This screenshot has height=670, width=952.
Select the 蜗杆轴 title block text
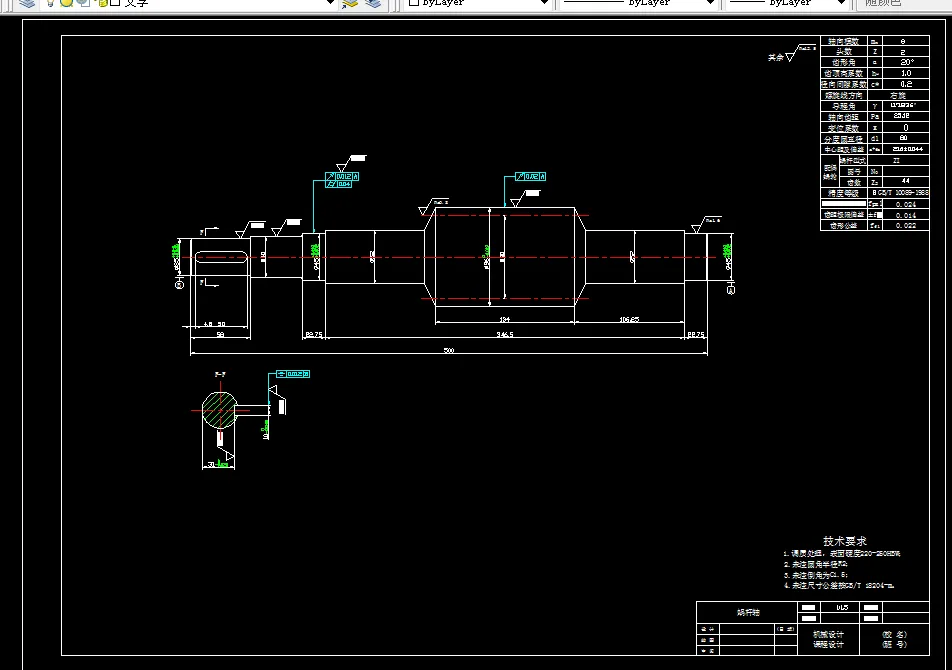[x=748, y=612]
